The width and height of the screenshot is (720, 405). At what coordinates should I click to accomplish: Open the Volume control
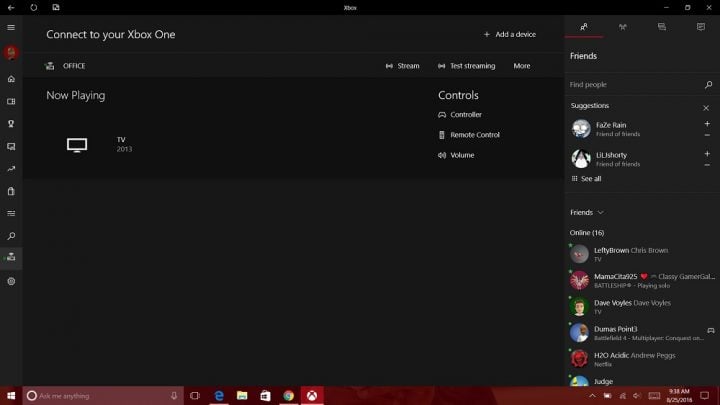point(456,155)
